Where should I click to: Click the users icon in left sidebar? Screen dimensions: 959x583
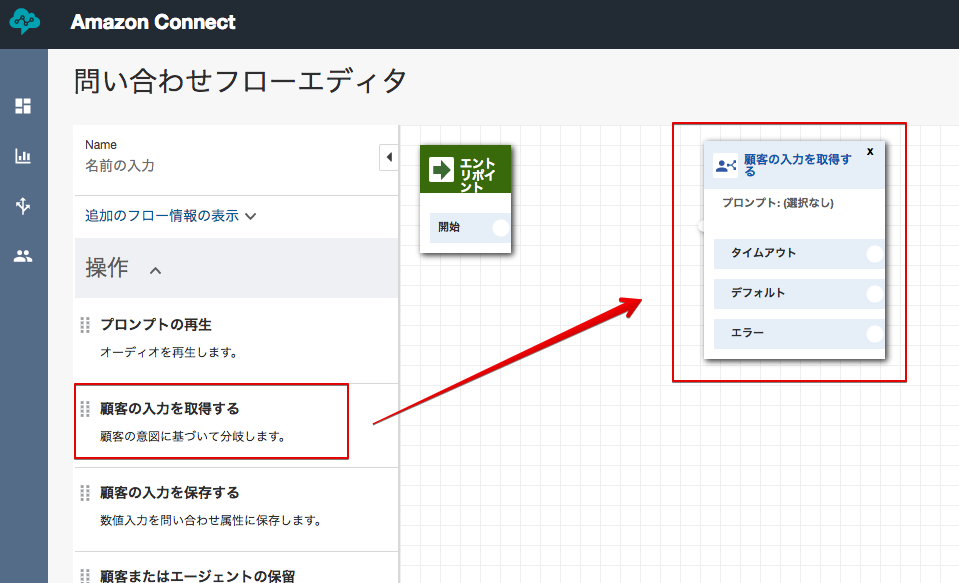pos(23,256)
